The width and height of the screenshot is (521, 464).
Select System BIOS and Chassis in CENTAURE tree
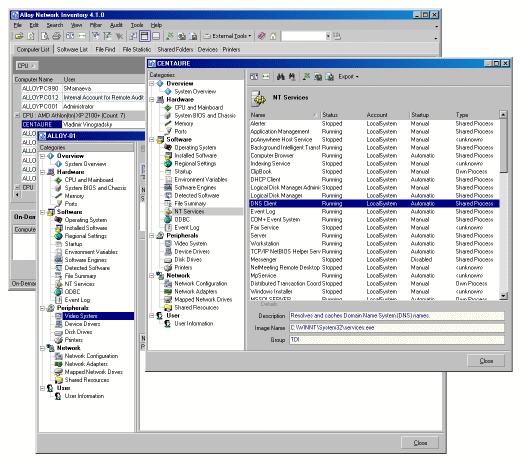(x=205, y=116)
